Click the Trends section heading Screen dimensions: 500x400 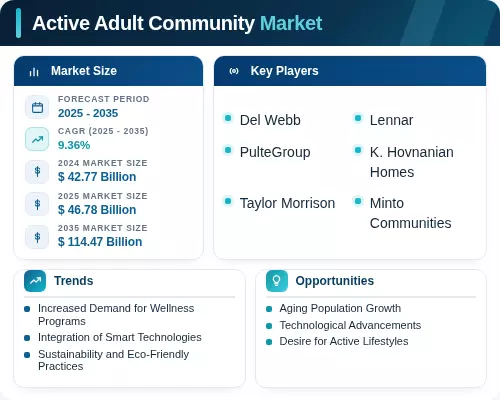point(74,281)
